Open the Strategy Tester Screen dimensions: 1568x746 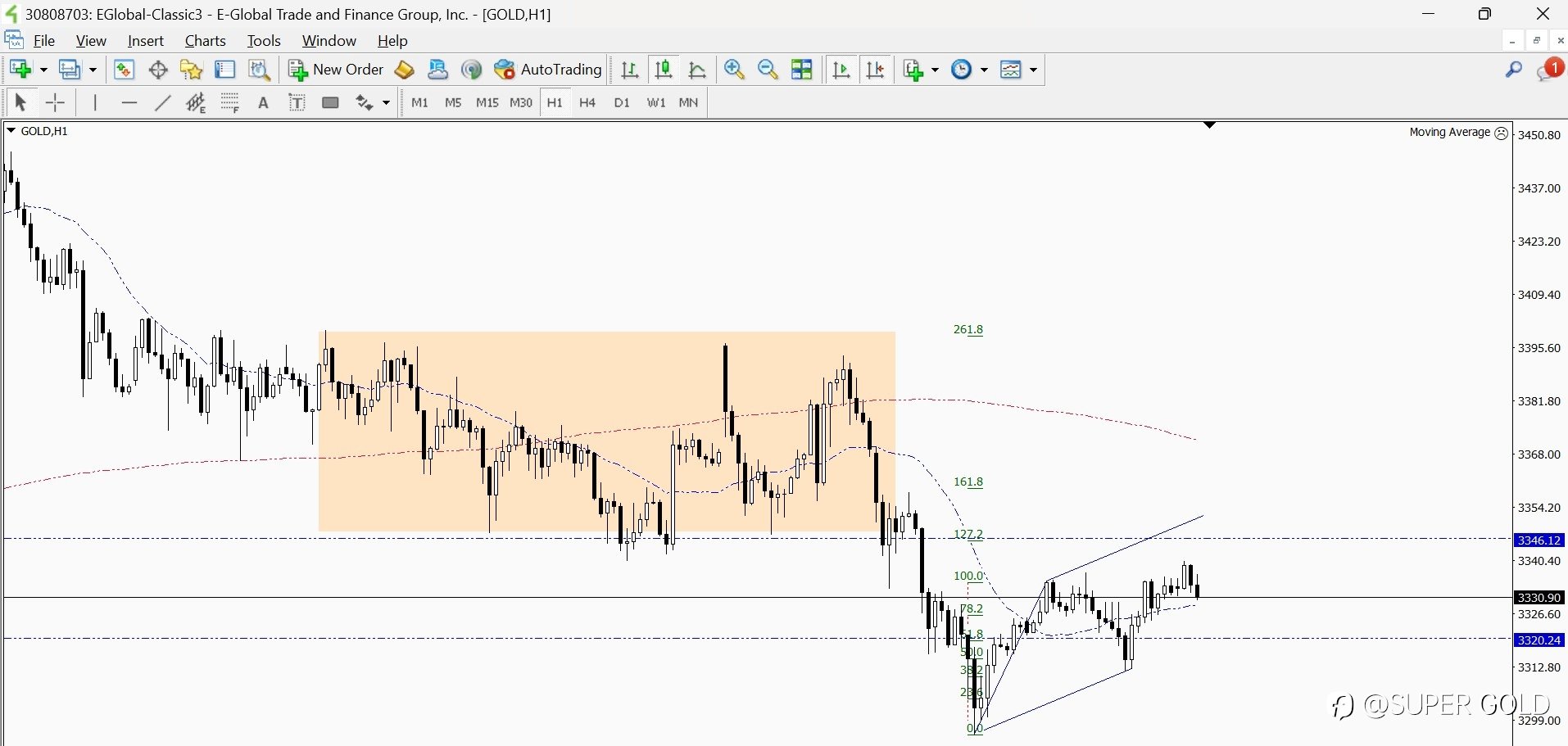(260, 70)
